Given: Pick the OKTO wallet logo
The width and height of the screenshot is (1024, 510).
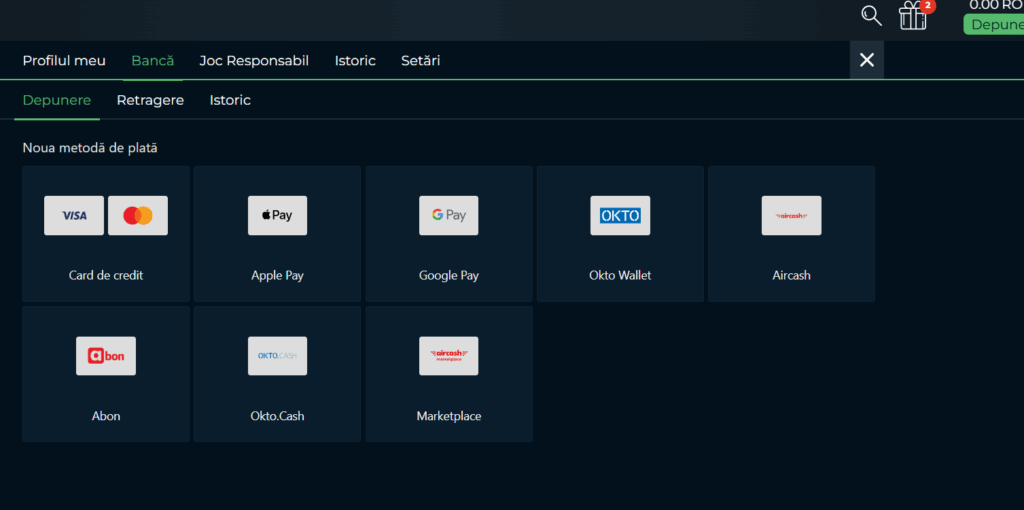Looking at the screenshot, I should click(x=620, y=215).
